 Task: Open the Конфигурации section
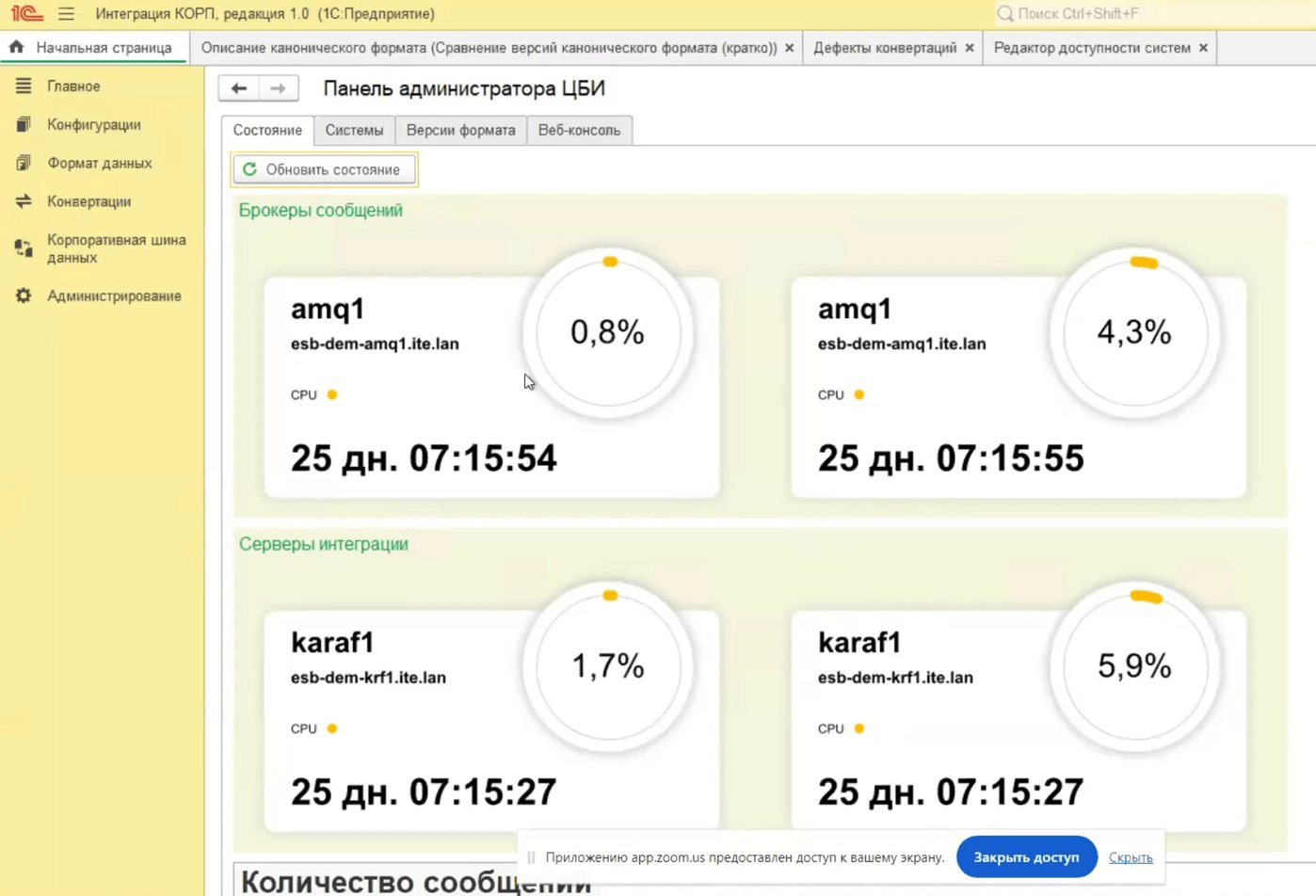pos(94,124)
